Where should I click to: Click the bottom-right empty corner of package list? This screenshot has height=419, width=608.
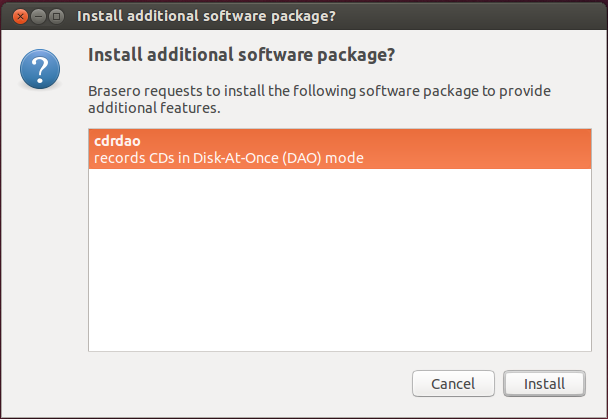click(x=570, y=338)
